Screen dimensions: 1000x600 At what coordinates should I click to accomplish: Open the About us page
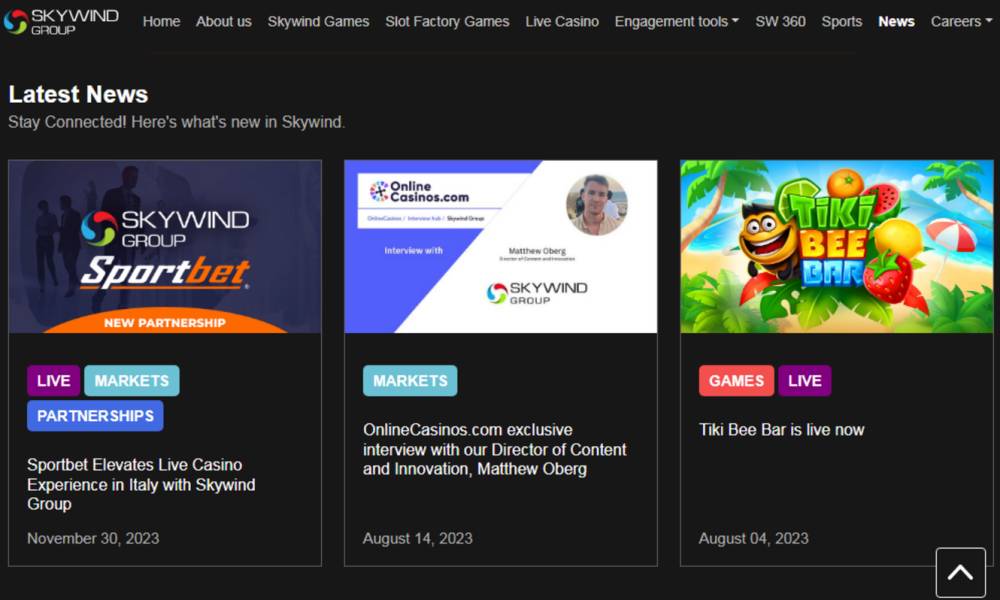[x=224, y=21]
